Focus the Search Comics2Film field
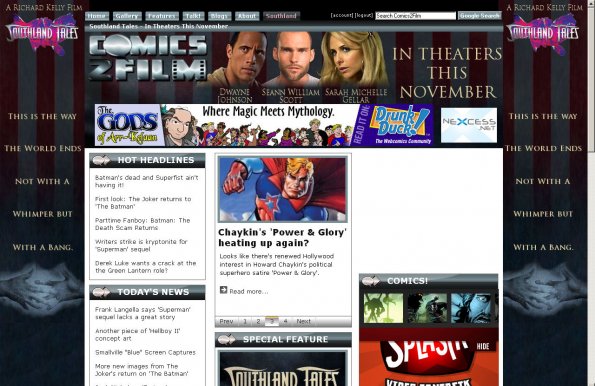595x386 pixels. (416, 16)
